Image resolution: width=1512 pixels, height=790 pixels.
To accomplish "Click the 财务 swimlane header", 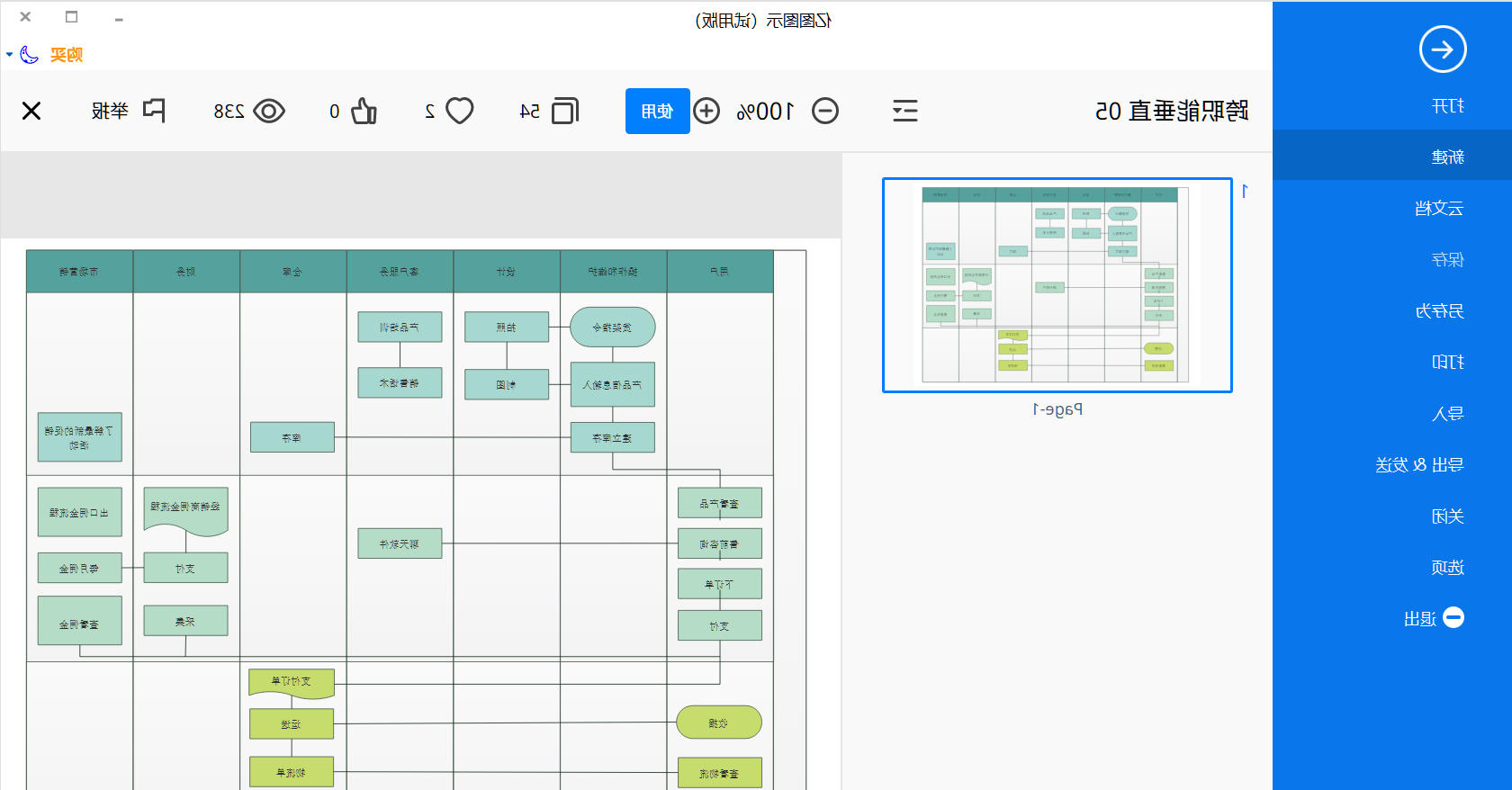I will coord(186,271).
